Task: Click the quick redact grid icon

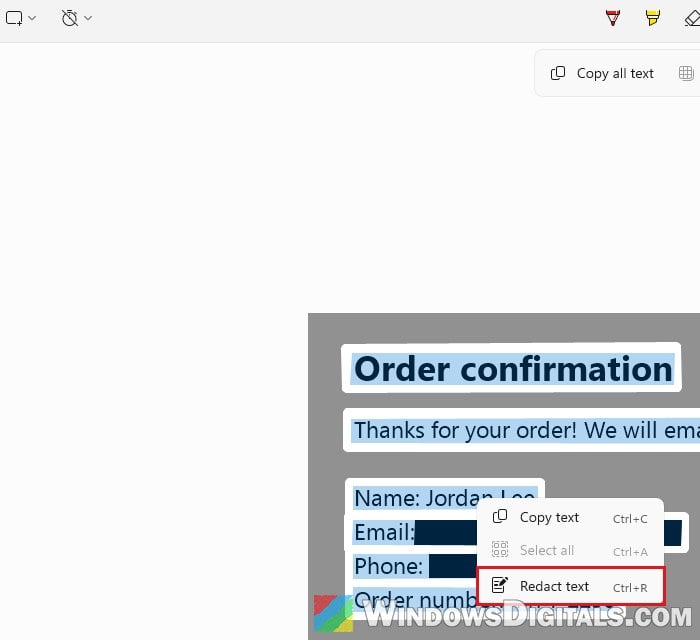Action: (686, 73)
